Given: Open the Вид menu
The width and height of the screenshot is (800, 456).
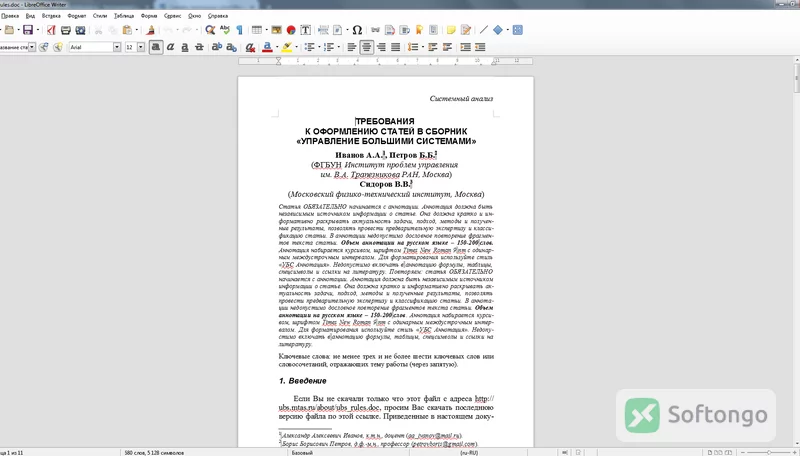Looking at the screenshot, I should coord(30,16).
